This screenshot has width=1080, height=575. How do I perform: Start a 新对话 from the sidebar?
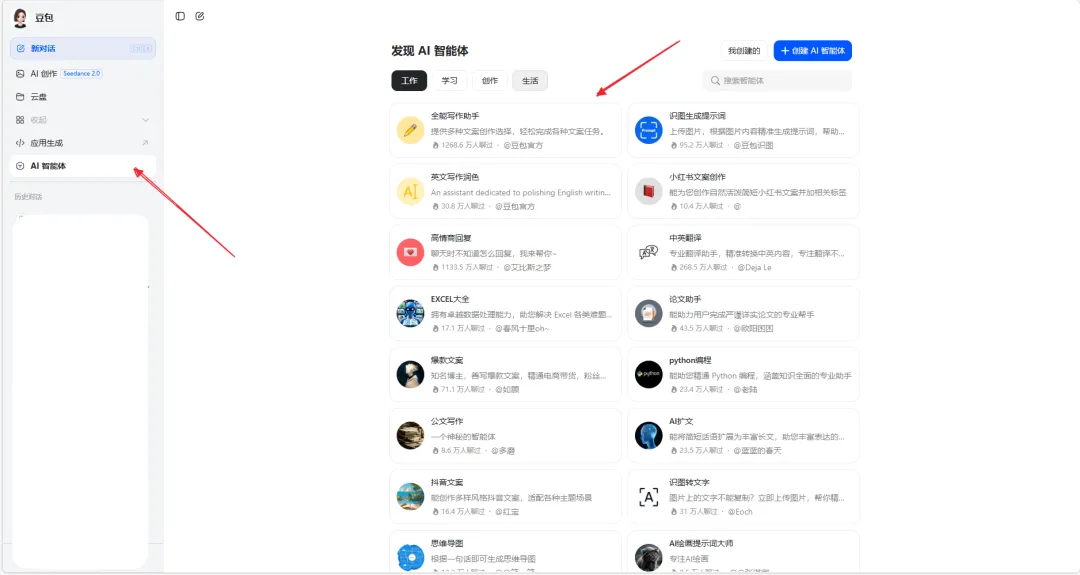click(83, 48)
